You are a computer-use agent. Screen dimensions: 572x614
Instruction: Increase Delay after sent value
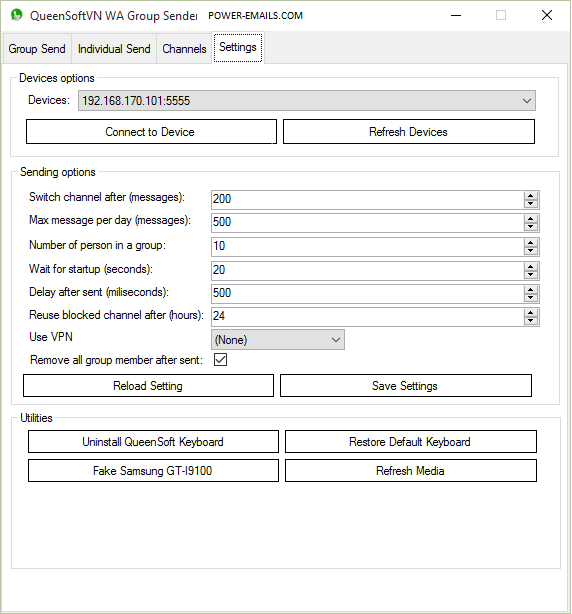530,290
